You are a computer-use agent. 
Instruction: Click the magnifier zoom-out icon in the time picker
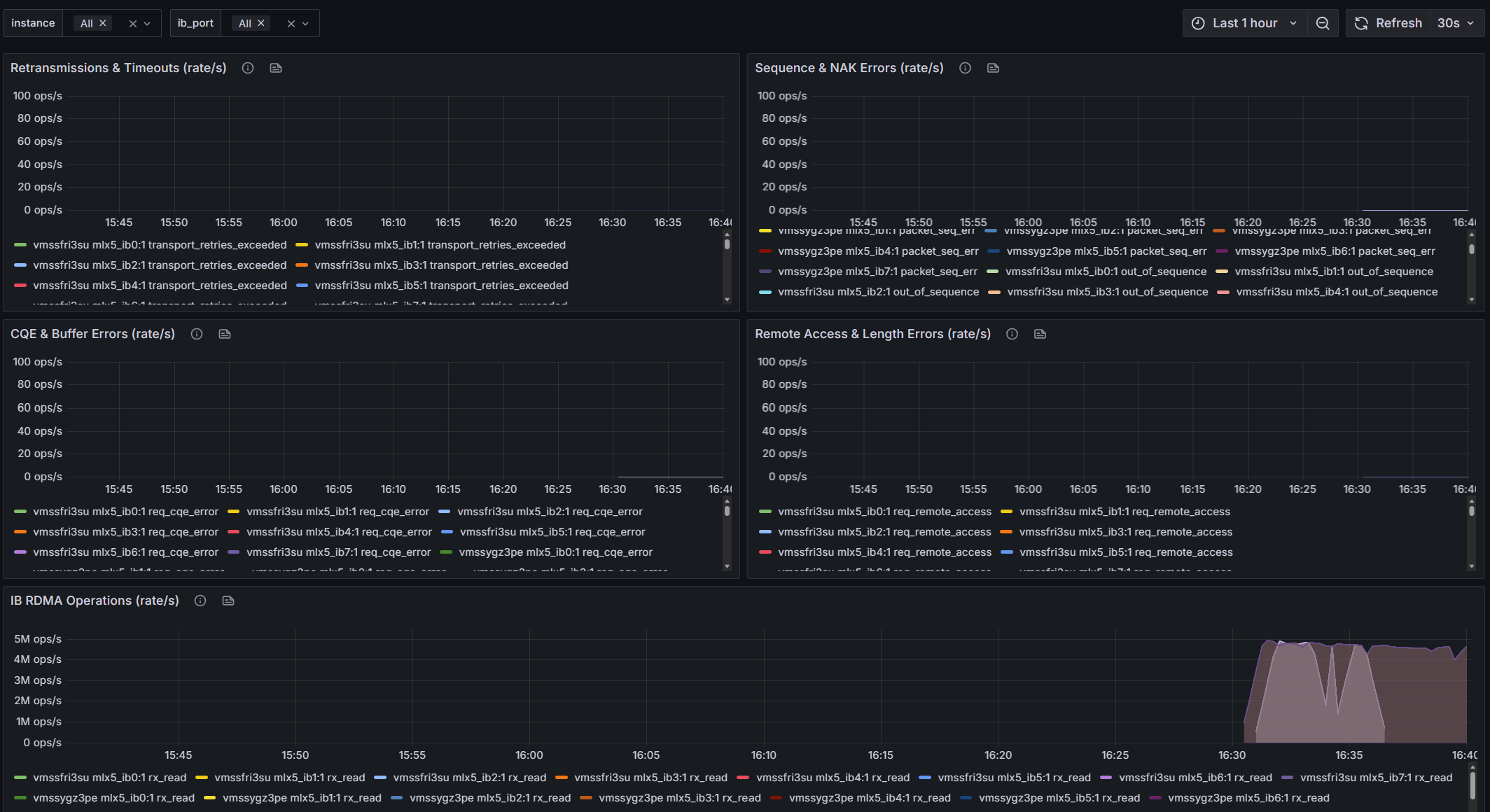1323,23
